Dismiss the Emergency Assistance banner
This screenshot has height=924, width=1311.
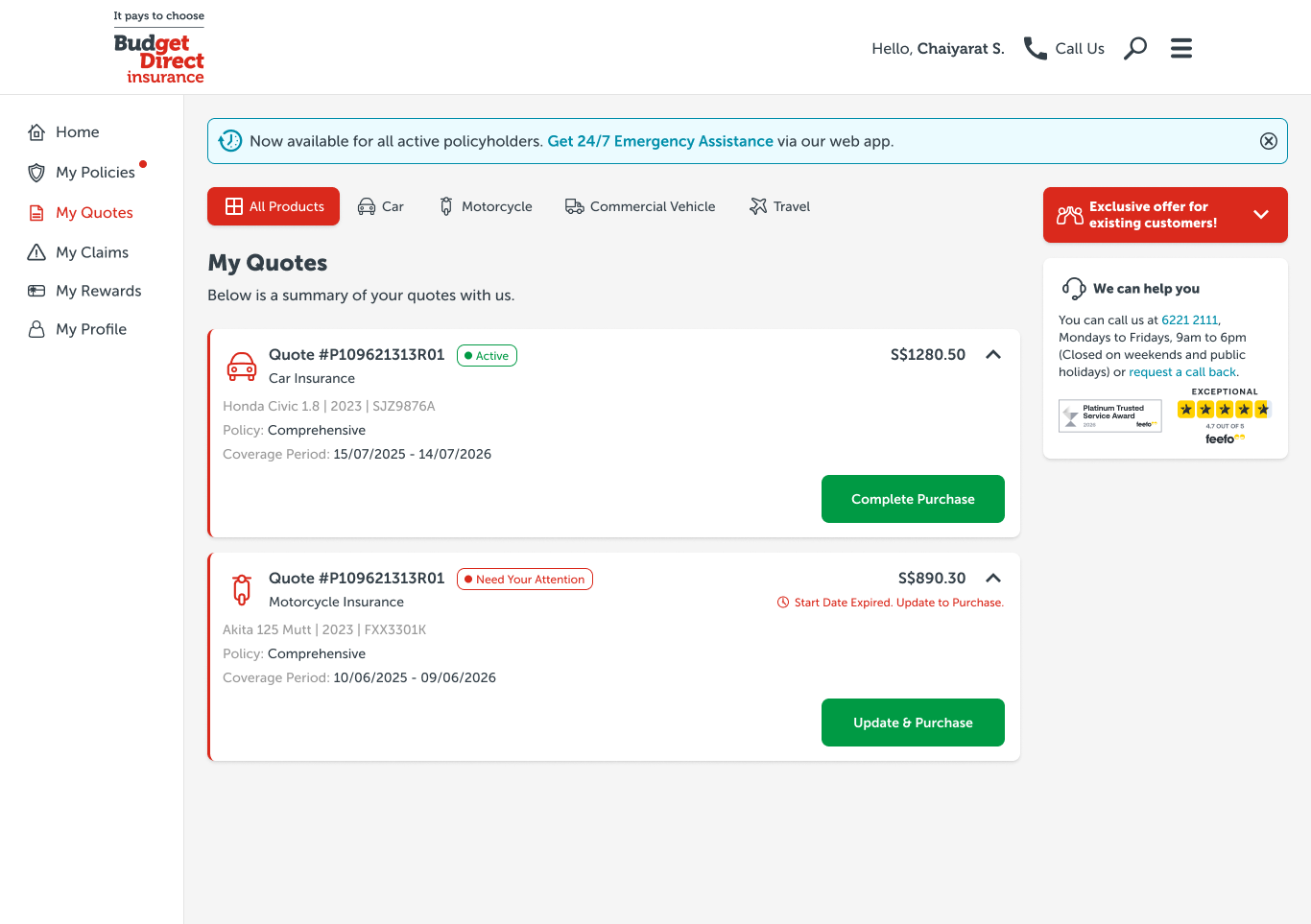[1269, 141]
